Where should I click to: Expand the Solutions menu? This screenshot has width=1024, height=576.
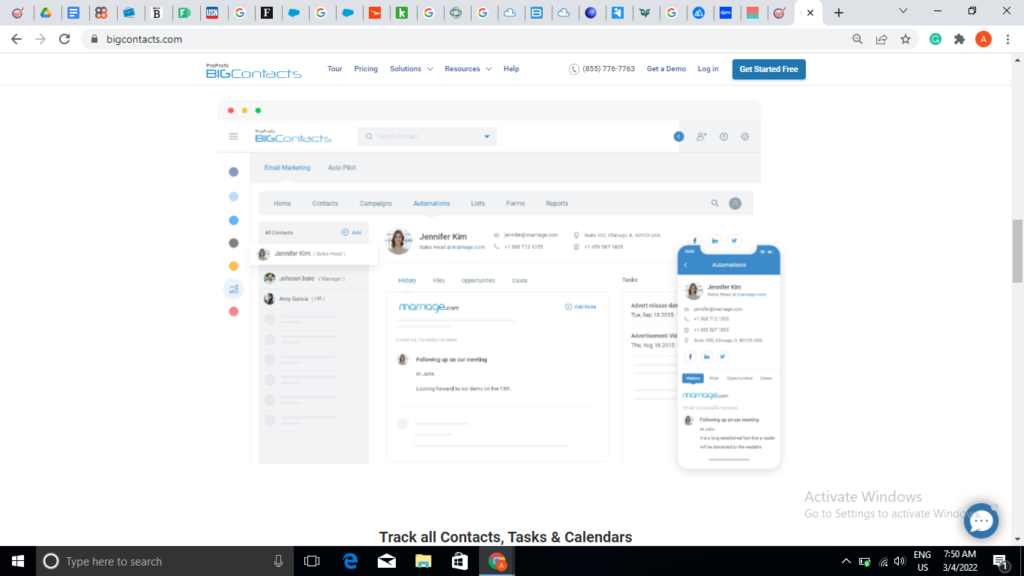tap(411, 69)
